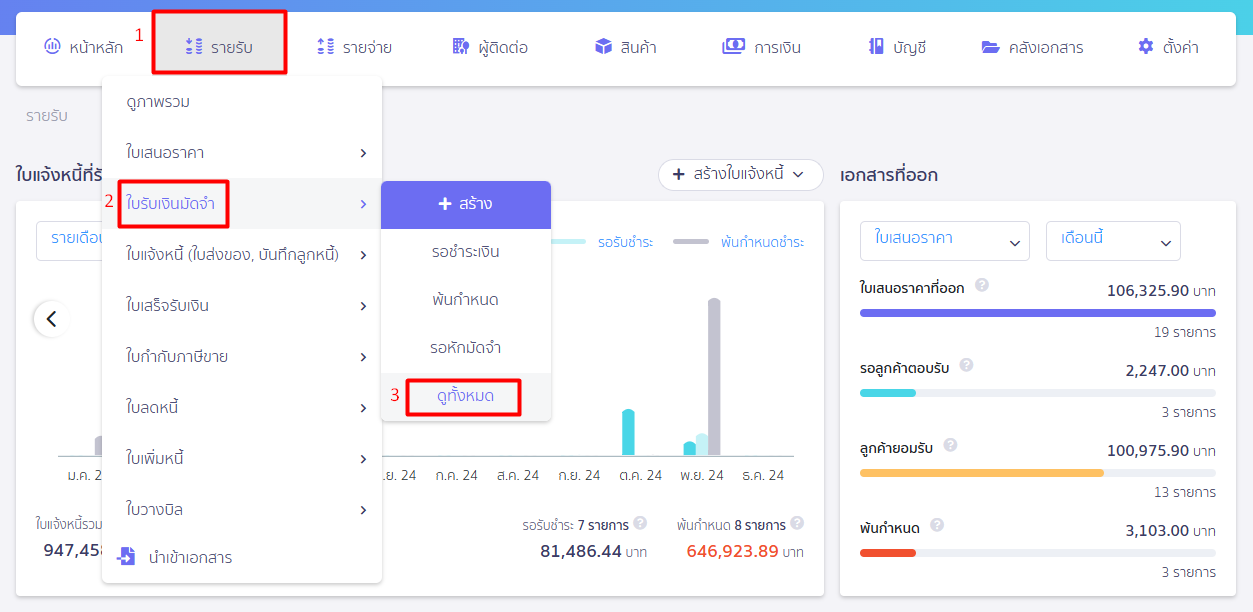Click the สร้างใบแจ้งหนี้ button
Image resolution: width=1253 pixels, height=612 pixels.
point(741,174)
